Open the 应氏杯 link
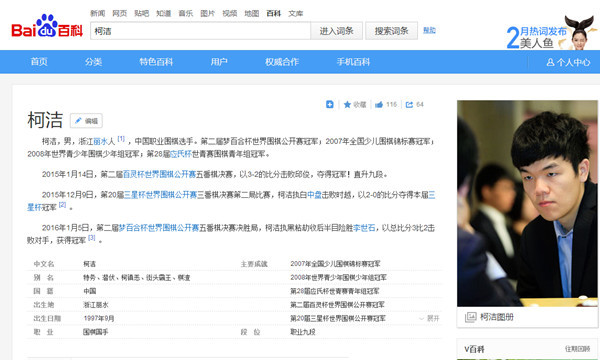Viewport: 600px width, 360px height. tap(181, 154)
